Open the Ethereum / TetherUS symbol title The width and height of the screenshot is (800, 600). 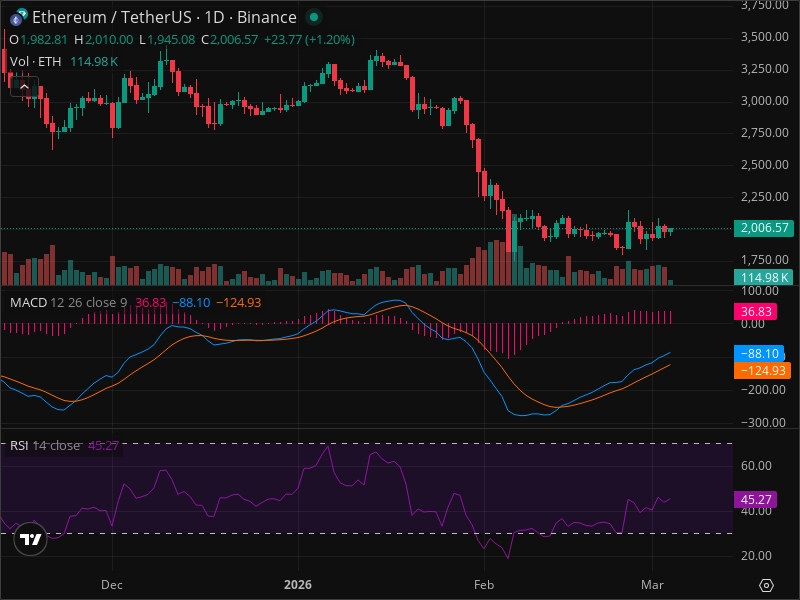coord(164,17)
